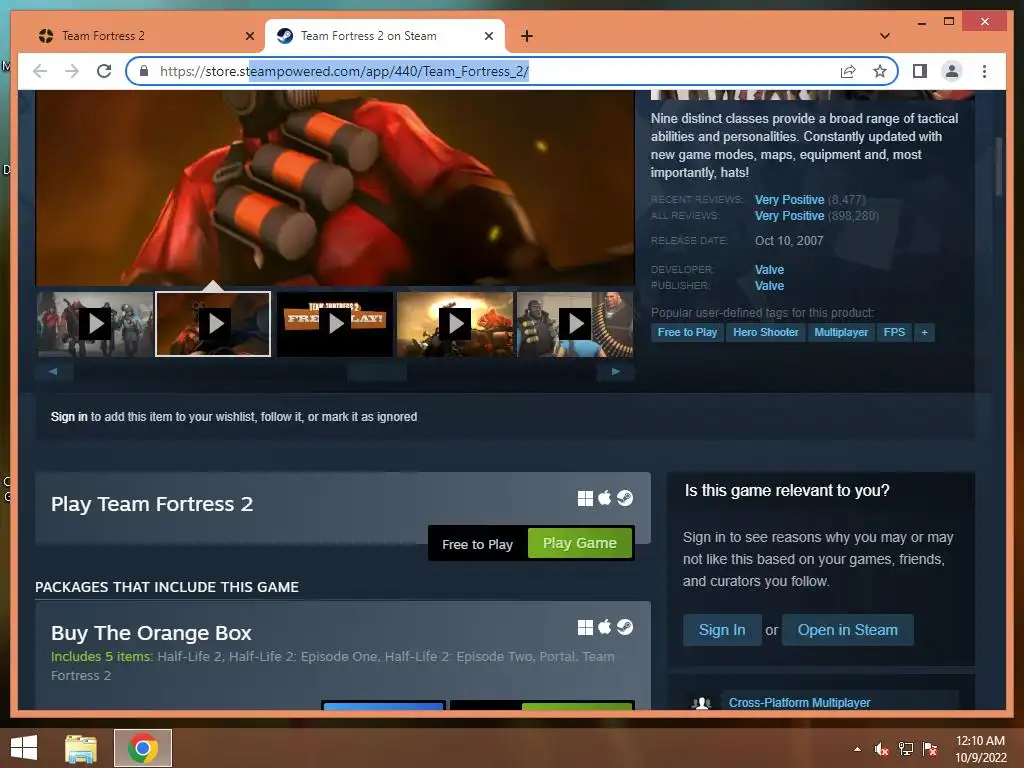Bookmark this page with star icon

tap(880, 71)
